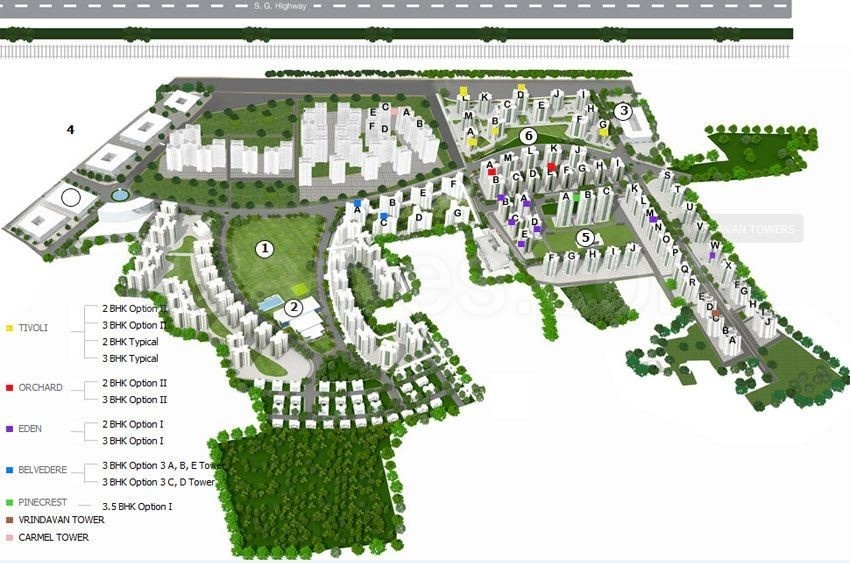Click the Carmel Tower legend entry

pos(54,538)
